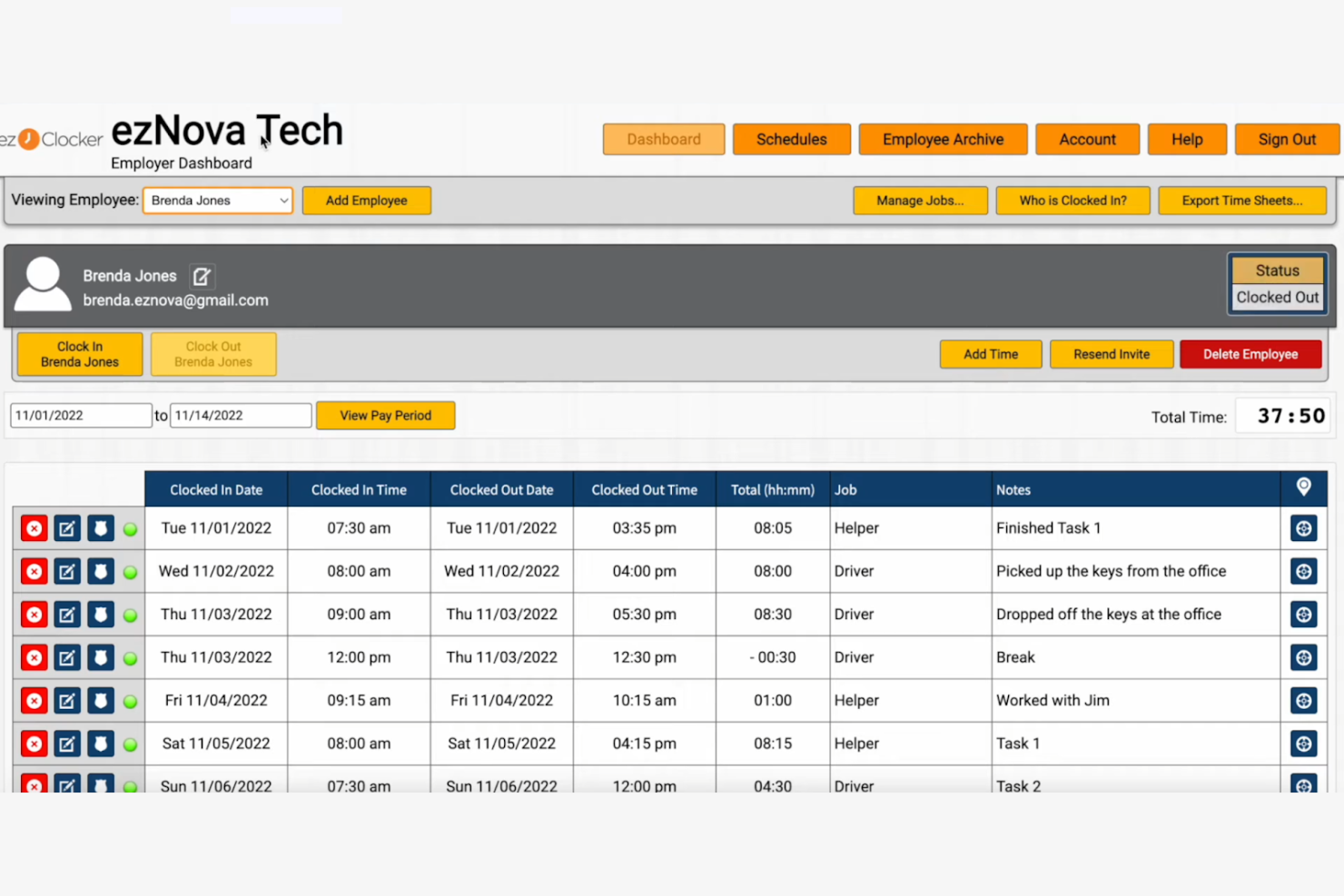Delete the Sat 11/05/2022 Task 1 entry
Screen dimensions: 1344x896
35,743
